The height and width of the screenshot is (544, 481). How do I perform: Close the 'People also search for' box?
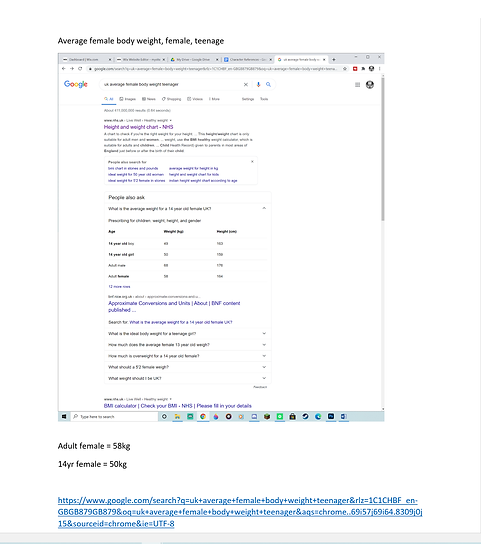252,162
